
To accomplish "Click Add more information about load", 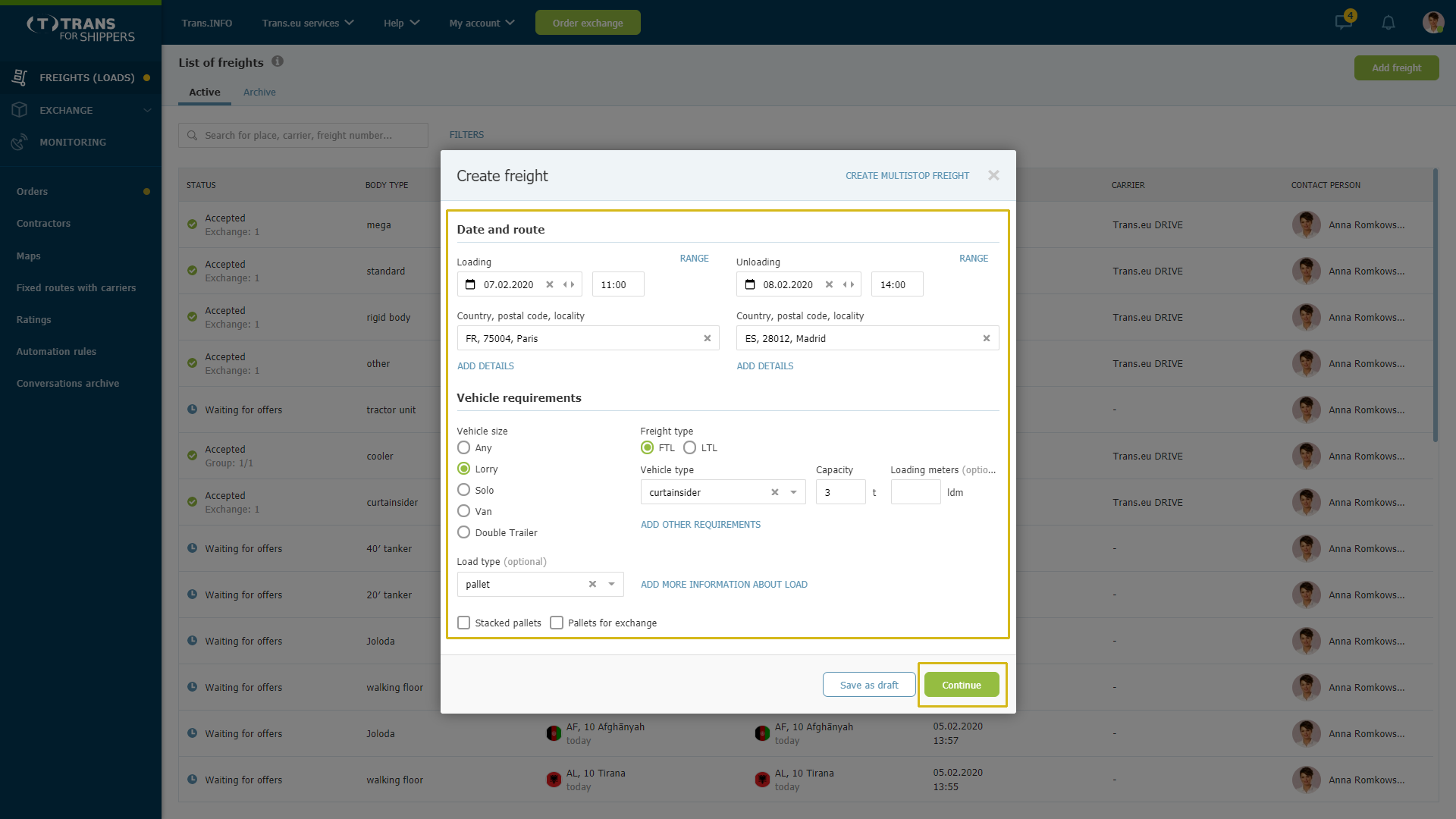I will [724, 584].
